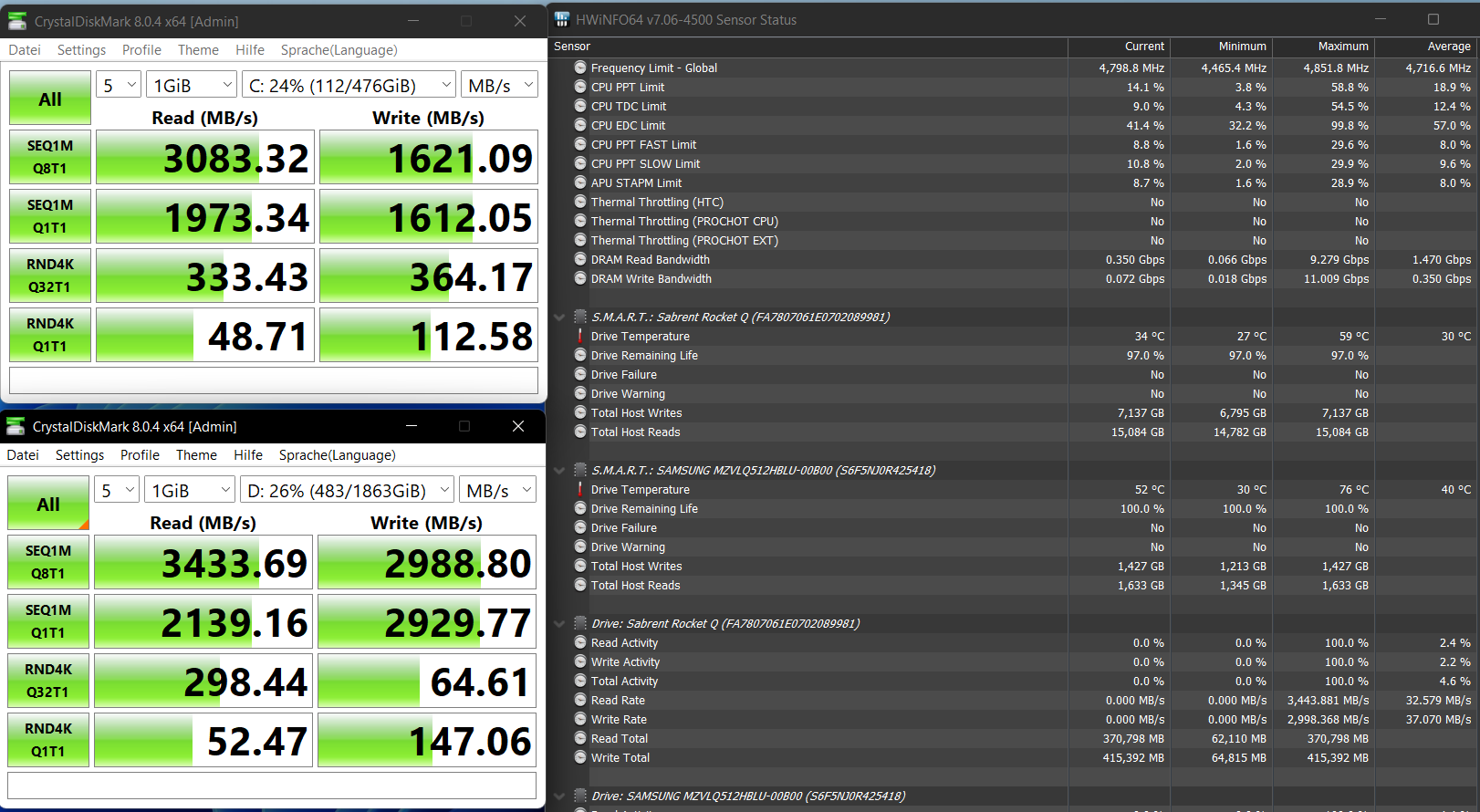Click the HWiNFO64 app icon in the title bar
This screenshot has height=812, width=1480.
[x=561, y=19]
